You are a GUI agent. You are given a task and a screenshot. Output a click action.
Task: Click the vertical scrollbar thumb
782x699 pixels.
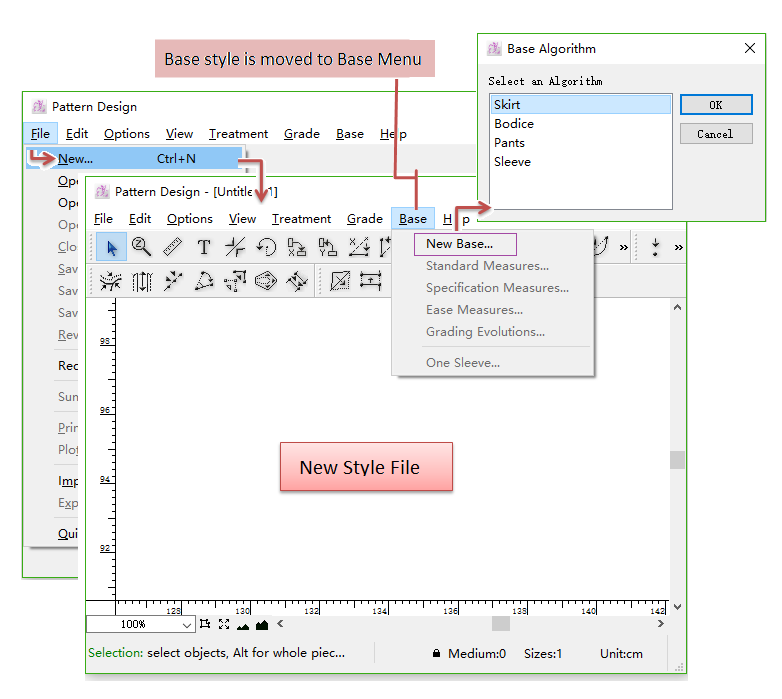tap(677, 460)
